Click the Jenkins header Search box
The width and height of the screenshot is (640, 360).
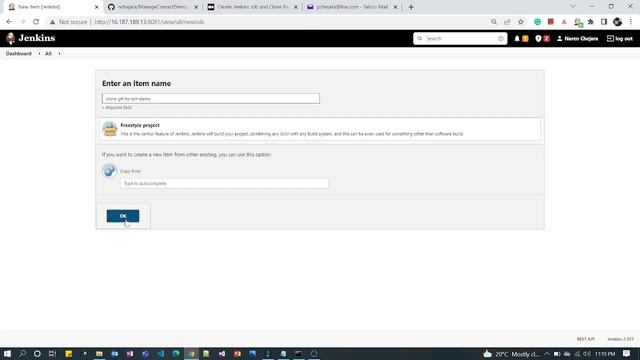460,38
